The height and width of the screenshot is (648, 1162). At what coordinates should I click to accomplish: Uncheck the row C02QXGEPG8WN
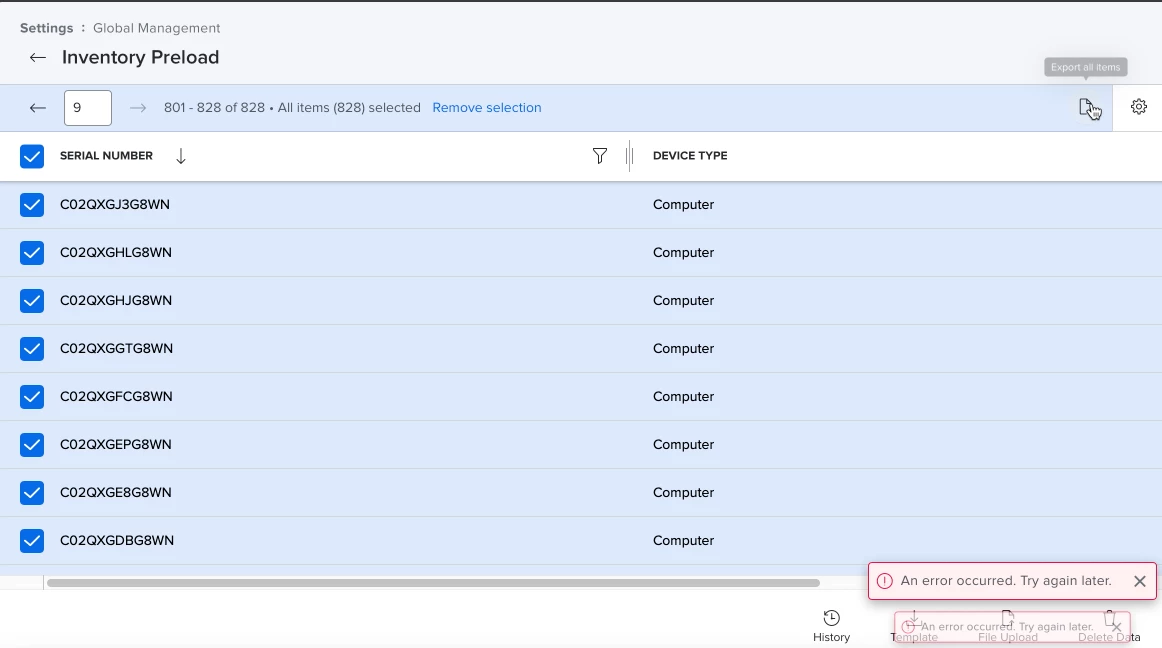coord(32,445)
